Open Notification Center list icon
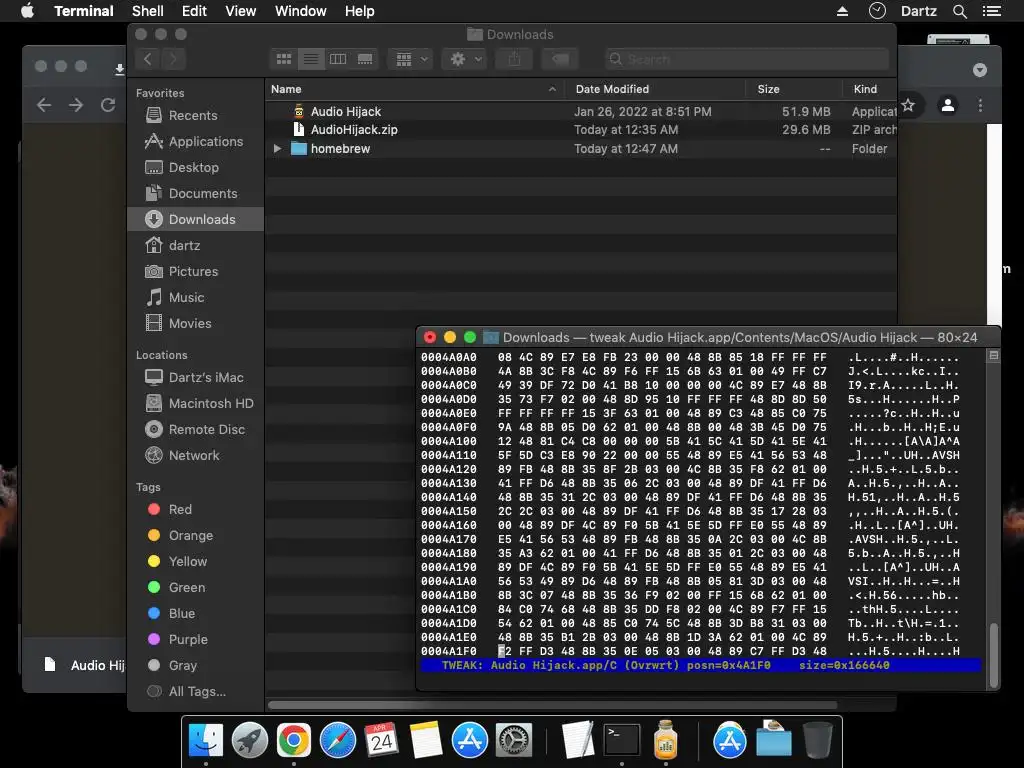 click(x=991, y=11)
